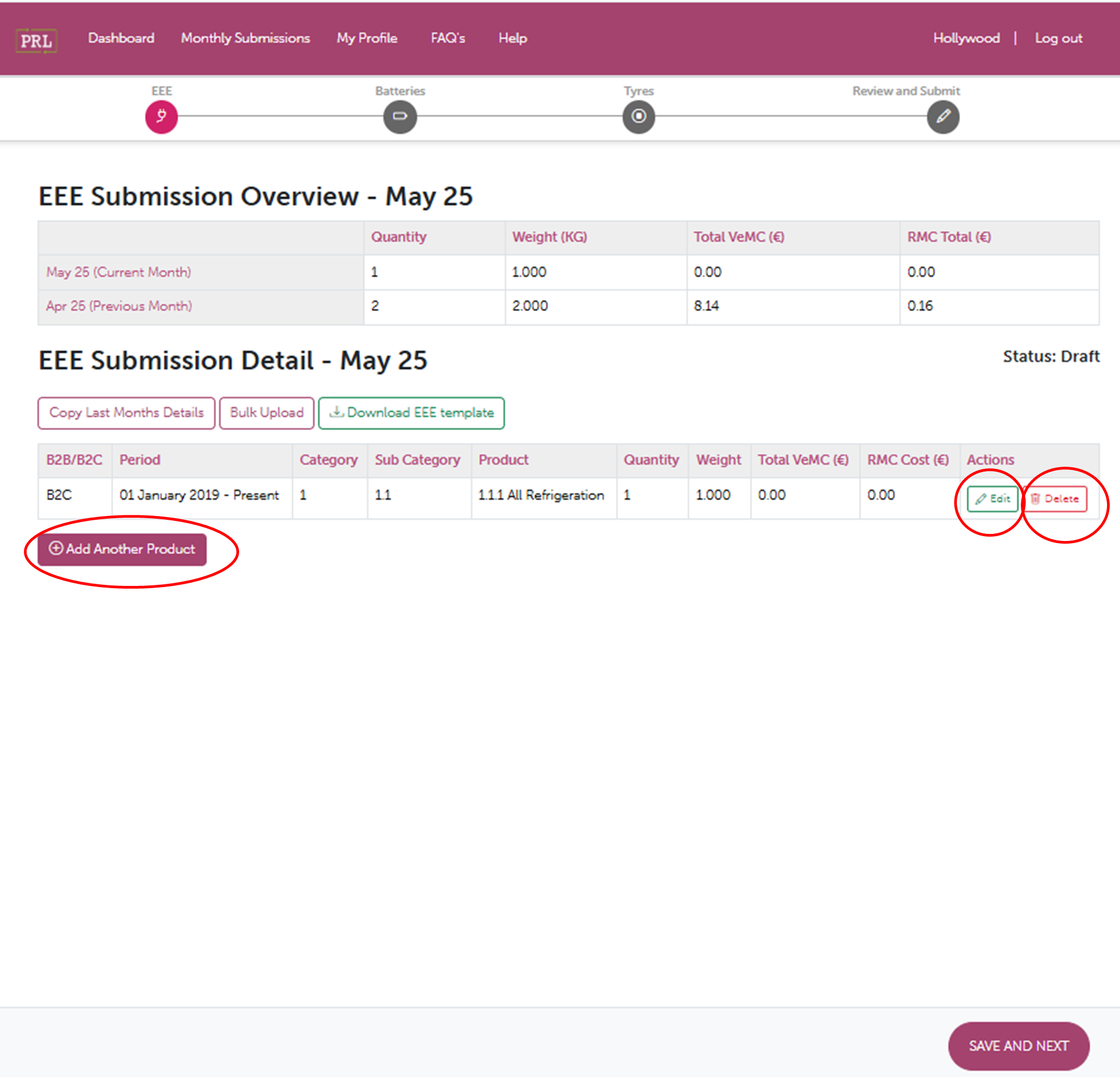Open the Review and Submit pencil icon
The width and height of the screenshot is (1120, 1077).
[942, 117]
